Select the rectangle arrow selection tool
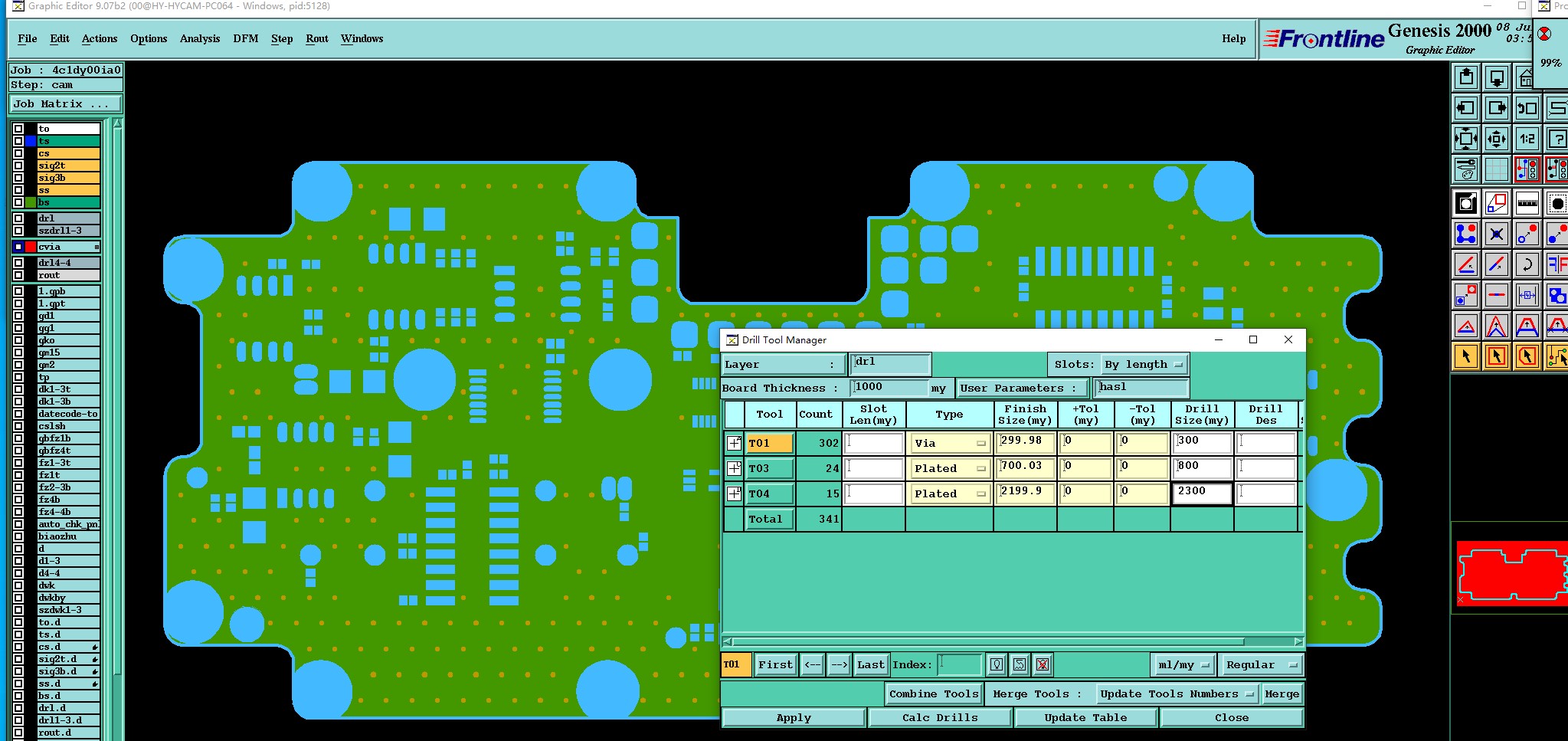 1497,356
